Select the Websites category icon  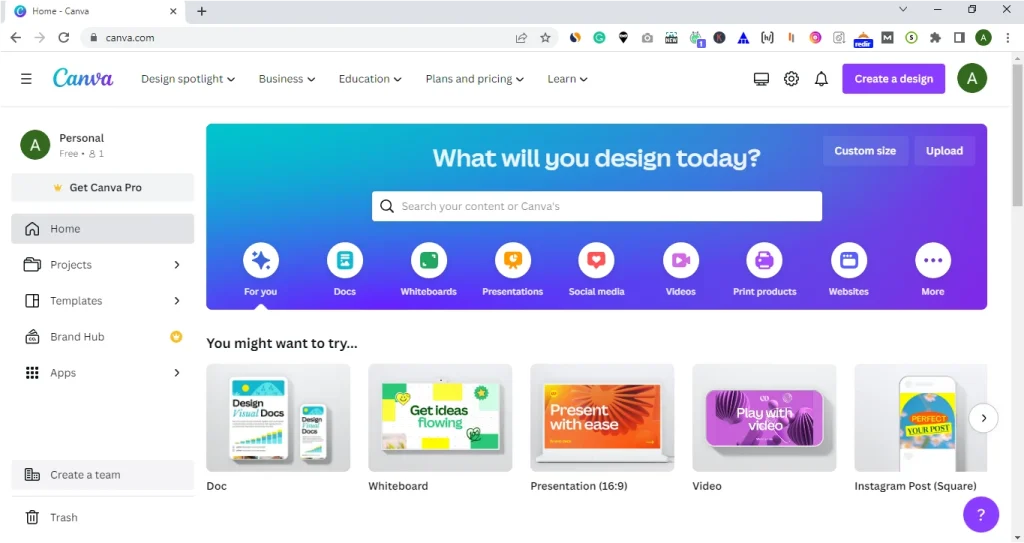click(x=848, y=261)
